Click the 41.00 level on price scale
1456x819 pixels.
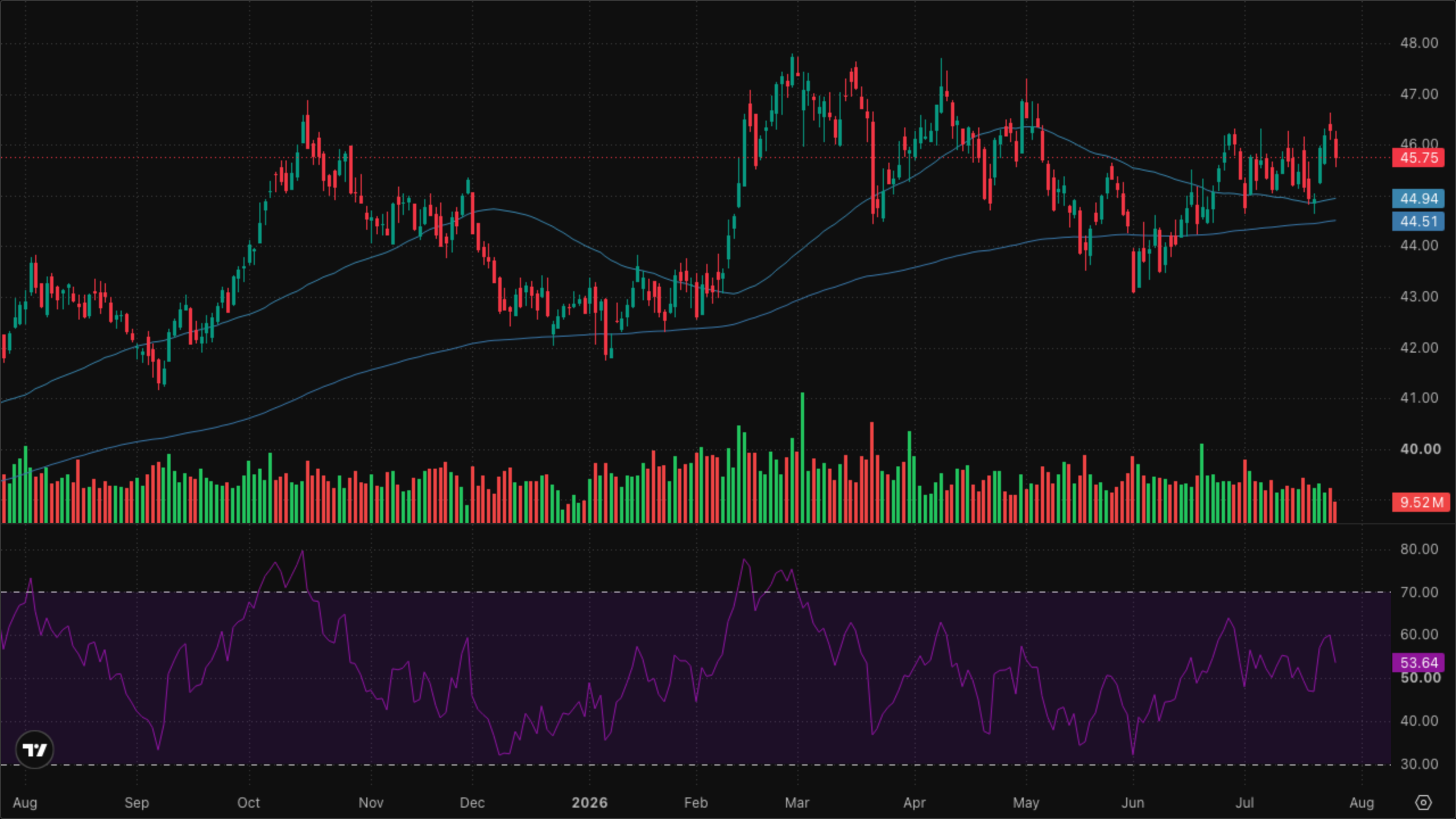click(1418, 398)
